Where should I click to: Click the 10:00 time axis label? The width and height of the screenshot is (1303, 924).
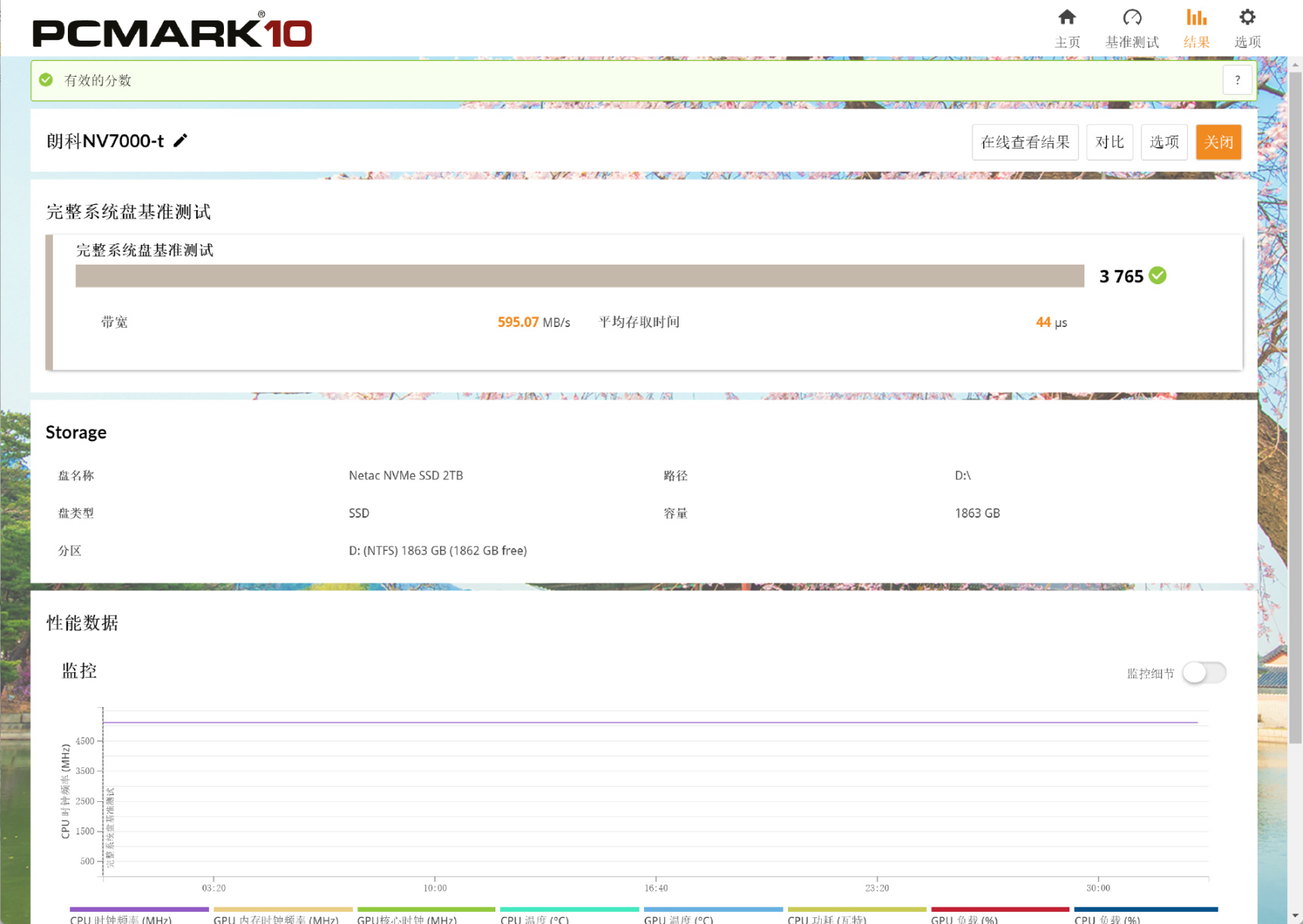click(435, 889)
